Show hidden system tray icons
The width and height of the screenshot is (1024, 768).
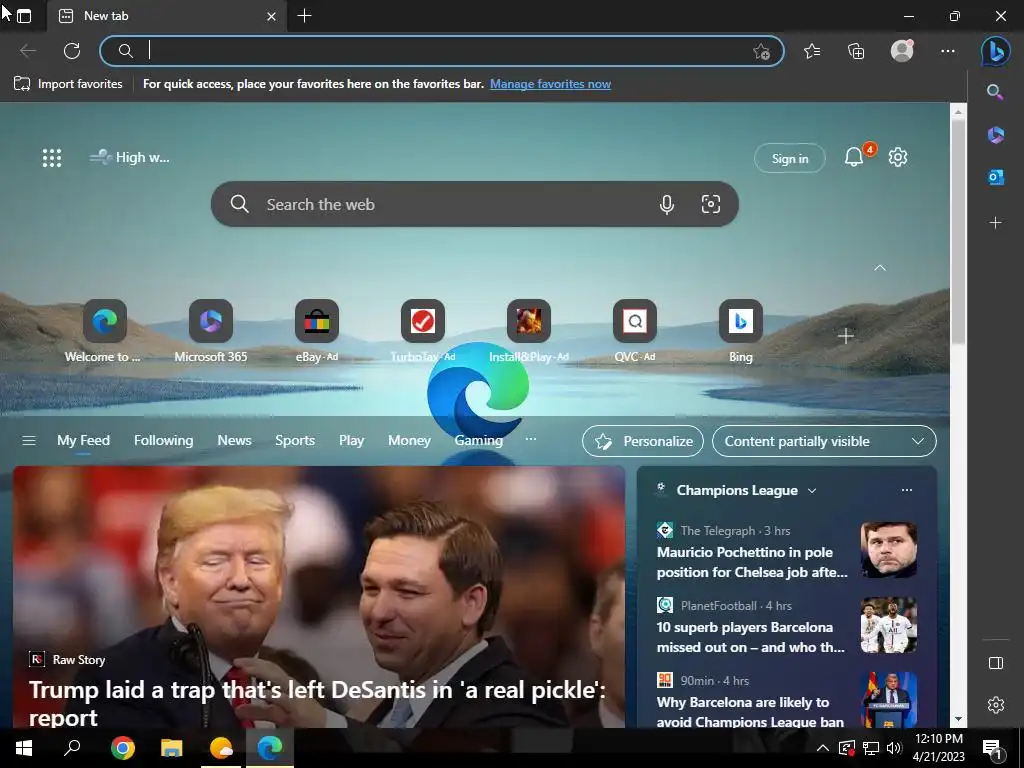(x=823, y=748)
